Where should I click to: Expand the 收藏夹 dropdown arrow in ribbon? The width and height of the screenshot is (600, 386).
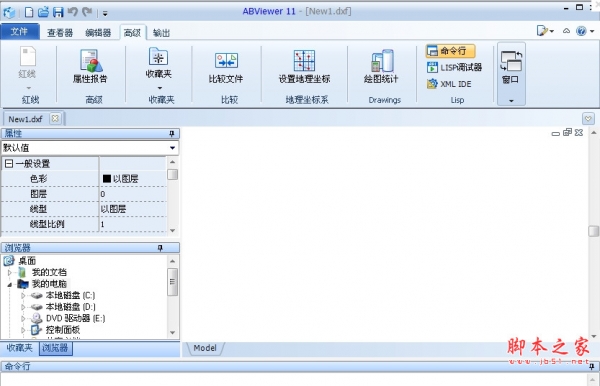click(160, 88)
